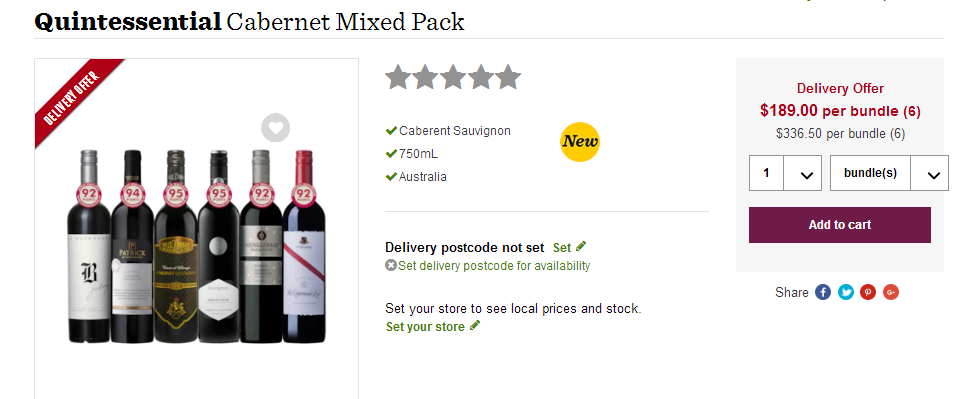The image size is (962, 399).
Task: Click the grey X availability icon
Action: (391, 265)
